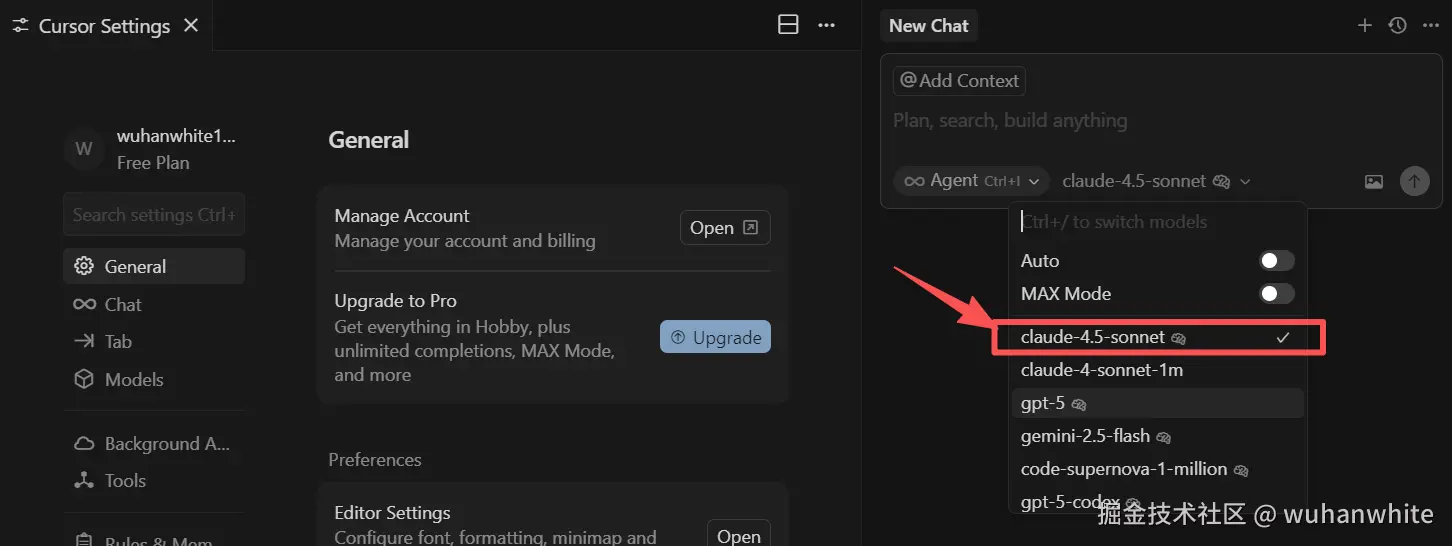Toggle the MAX Mode switch
Screen dimensions: 1452x546
point(1276,294)
